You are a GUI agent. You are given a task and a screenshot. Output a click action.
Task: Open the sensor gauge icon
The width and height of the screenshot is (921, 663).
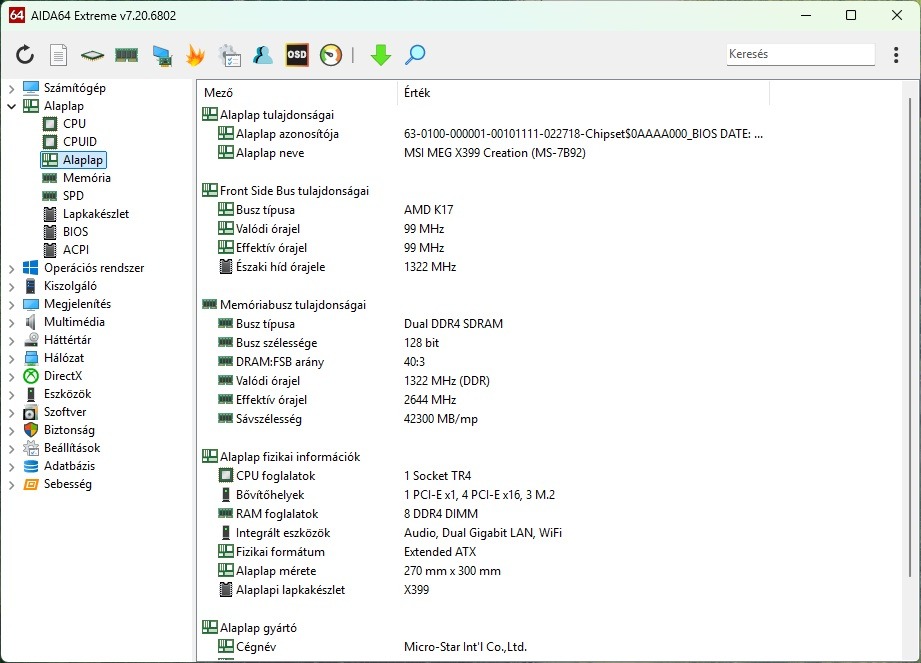pos(331,55)
